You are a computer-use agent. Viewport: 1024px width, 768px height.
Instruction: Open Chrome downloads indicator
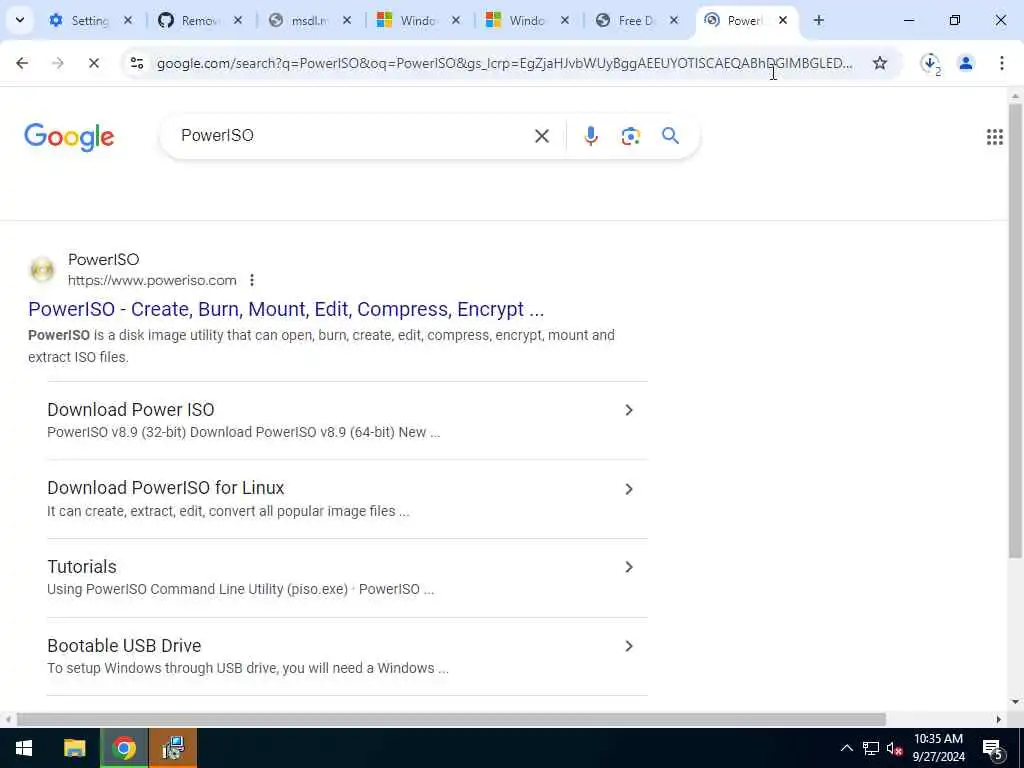click(x=930, y=63)
